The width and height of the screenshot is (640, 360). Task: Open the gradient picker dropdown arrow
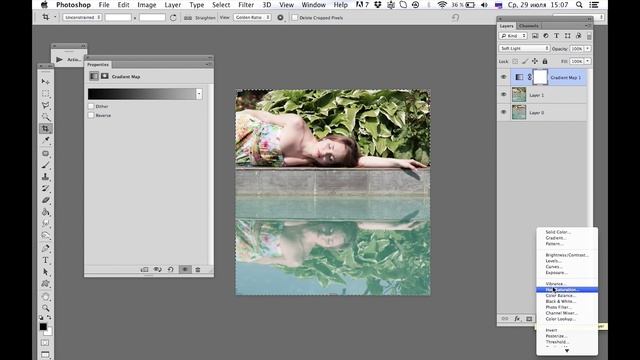click(x=199, y=94)
